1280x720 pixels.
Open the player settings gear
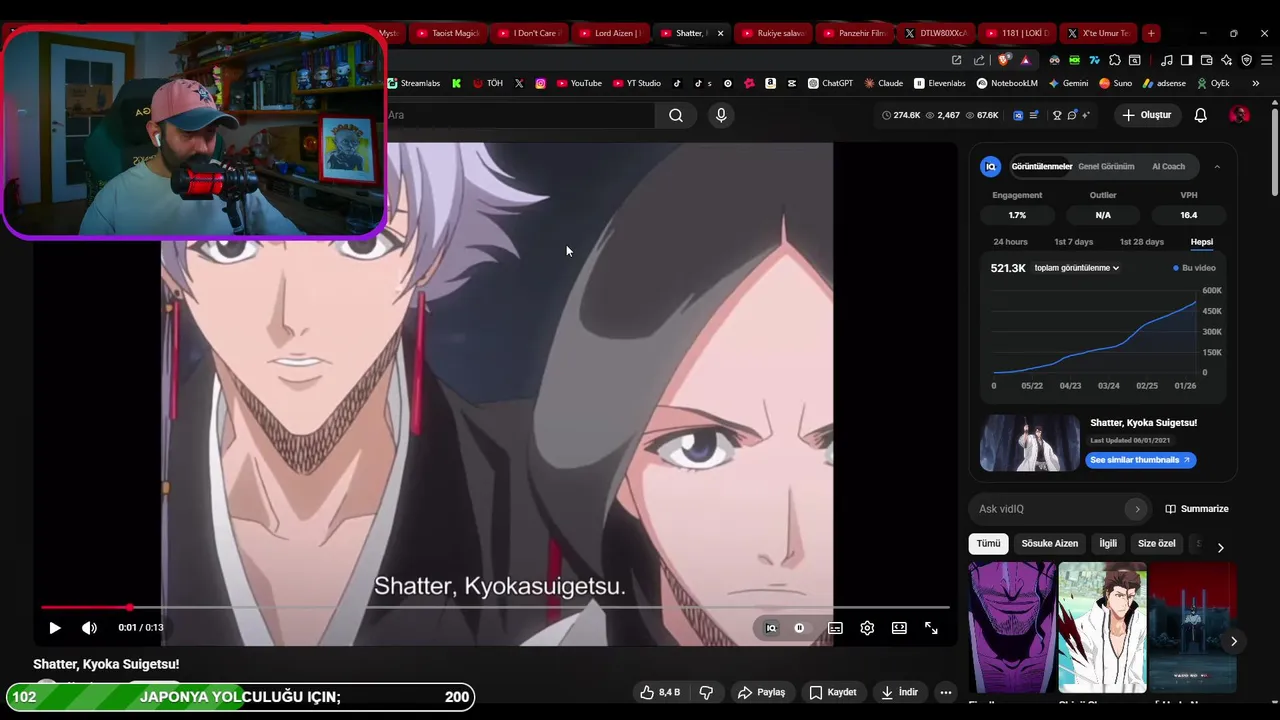coord(867,628)
